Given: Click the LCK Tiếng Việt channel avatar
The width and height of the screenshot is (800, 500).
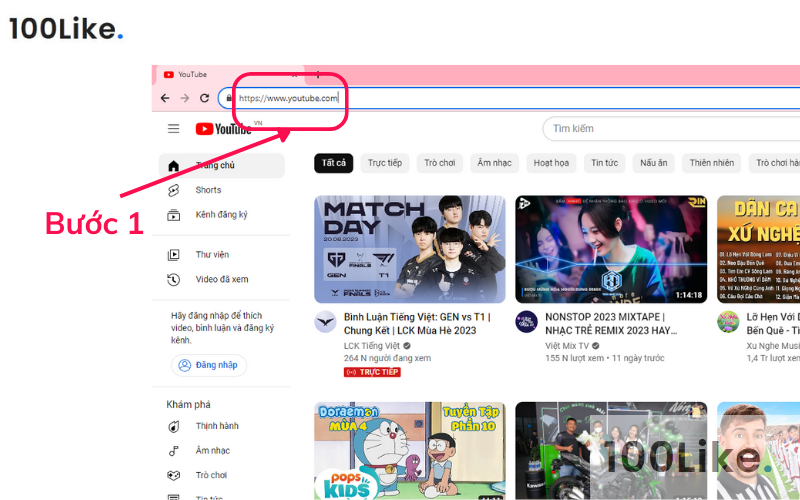Looking at the screenshot, I should [325, 322].
